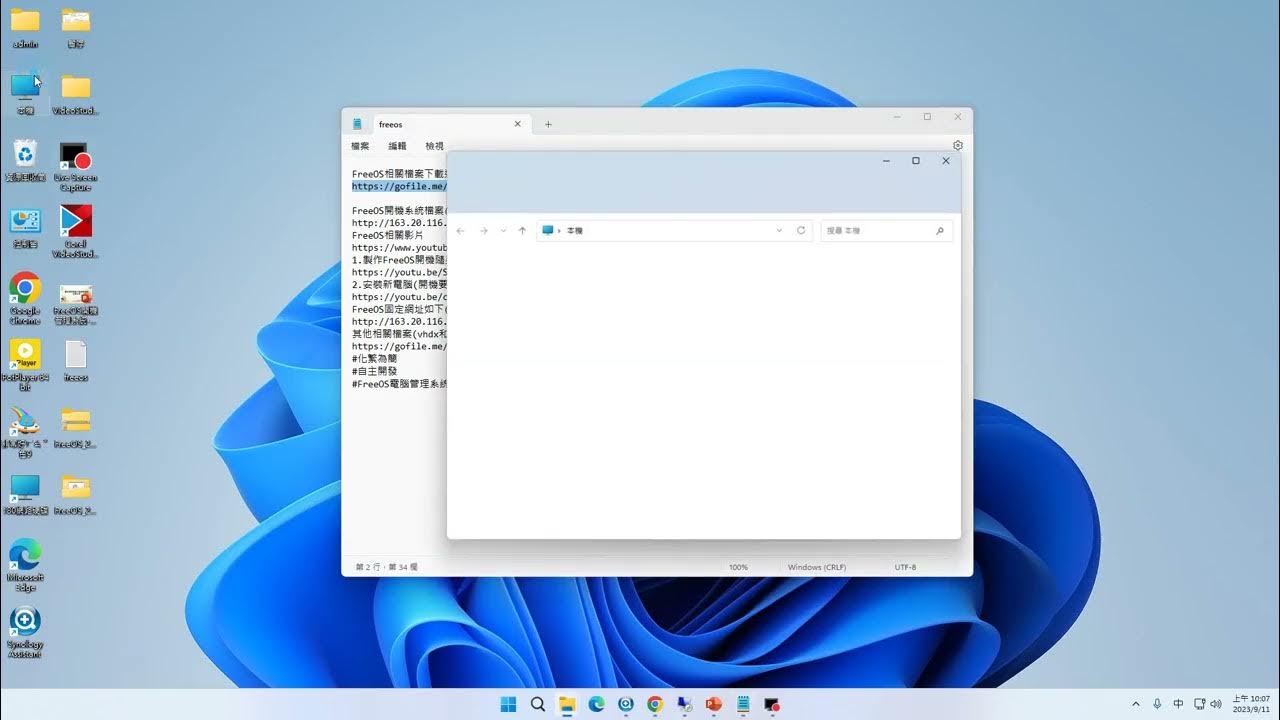Open the freeos text file on desktop
Screen dimensions: 1280x720
click(76, 360)
